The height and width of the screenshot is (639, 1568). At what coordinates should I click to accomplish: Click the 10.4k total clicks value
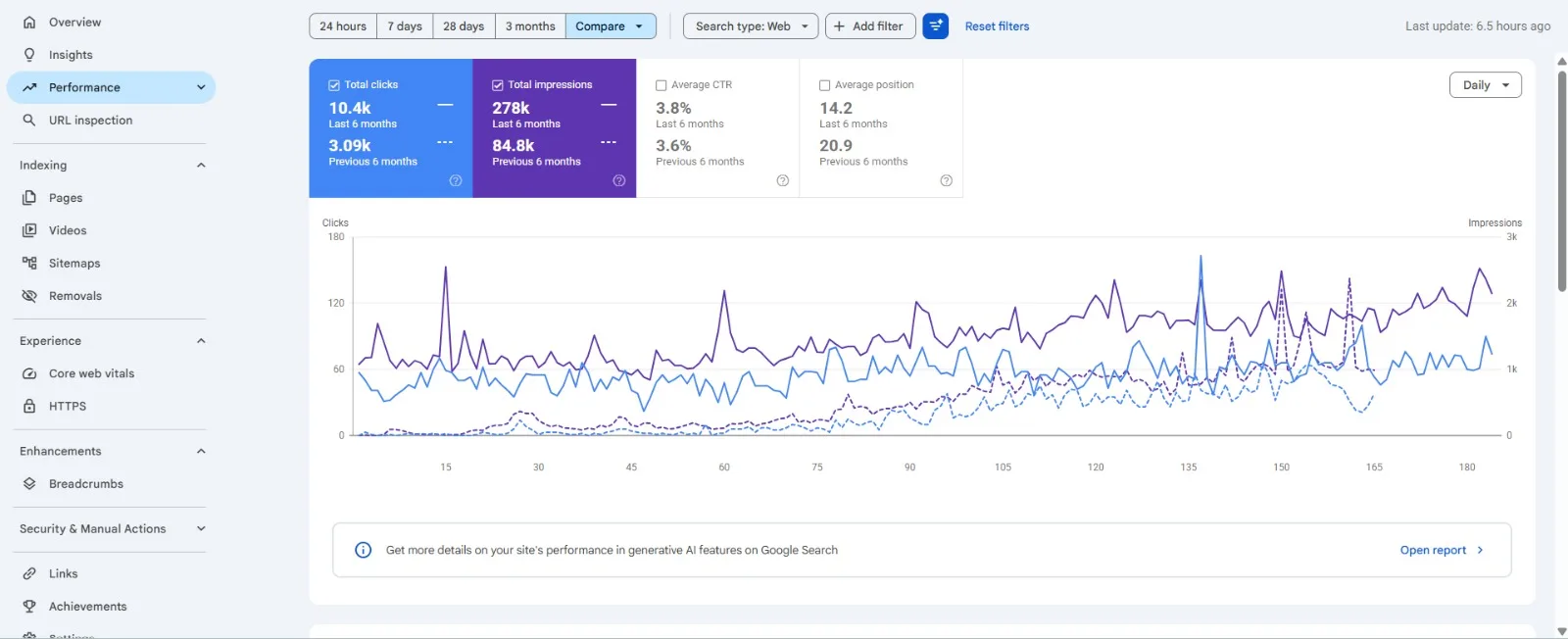[x=350, y=108]
